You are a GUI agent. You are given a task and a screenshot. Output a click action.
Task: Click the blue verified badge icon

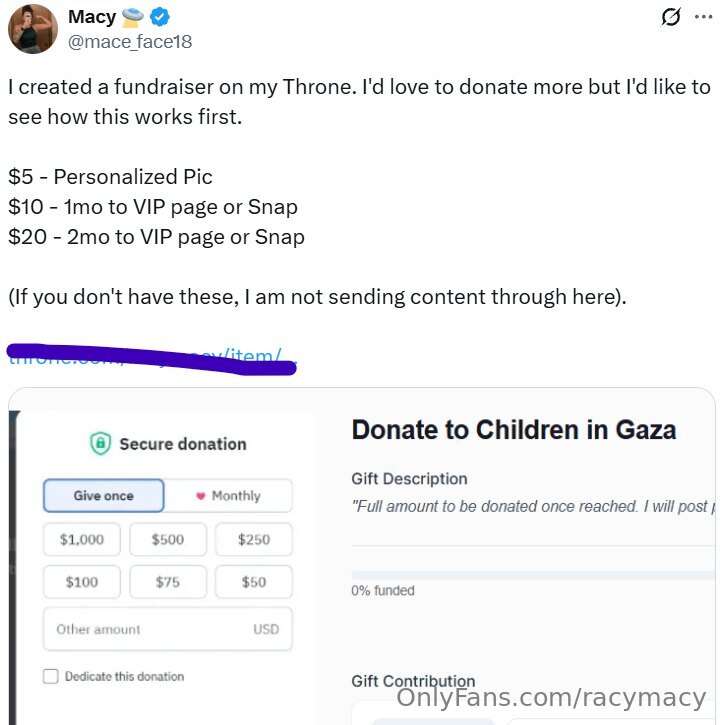(160, 17)
